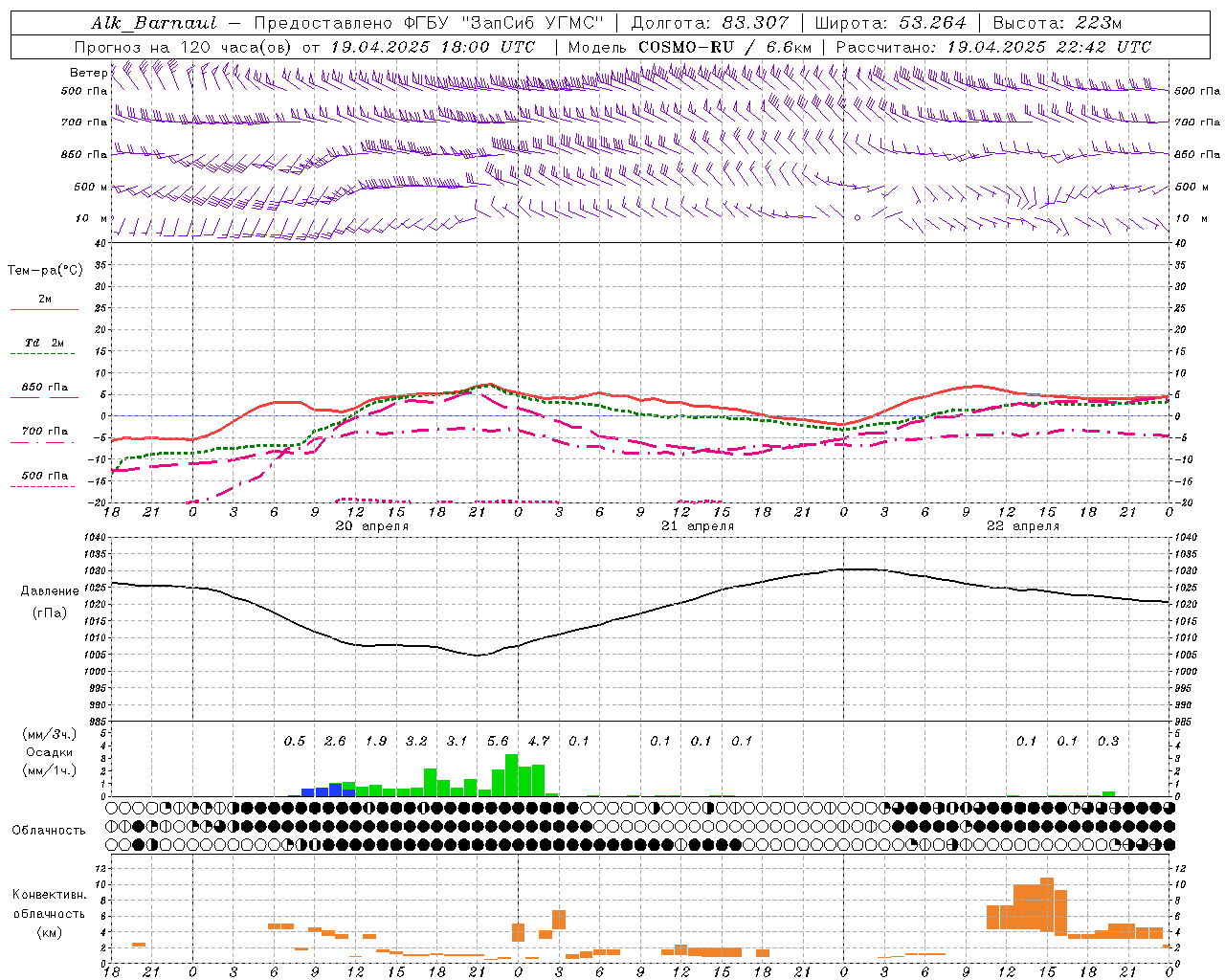
Task: Click the 'Высота: 223м' elevation label
Action: pyautogui.click(x=1057, y=22)
